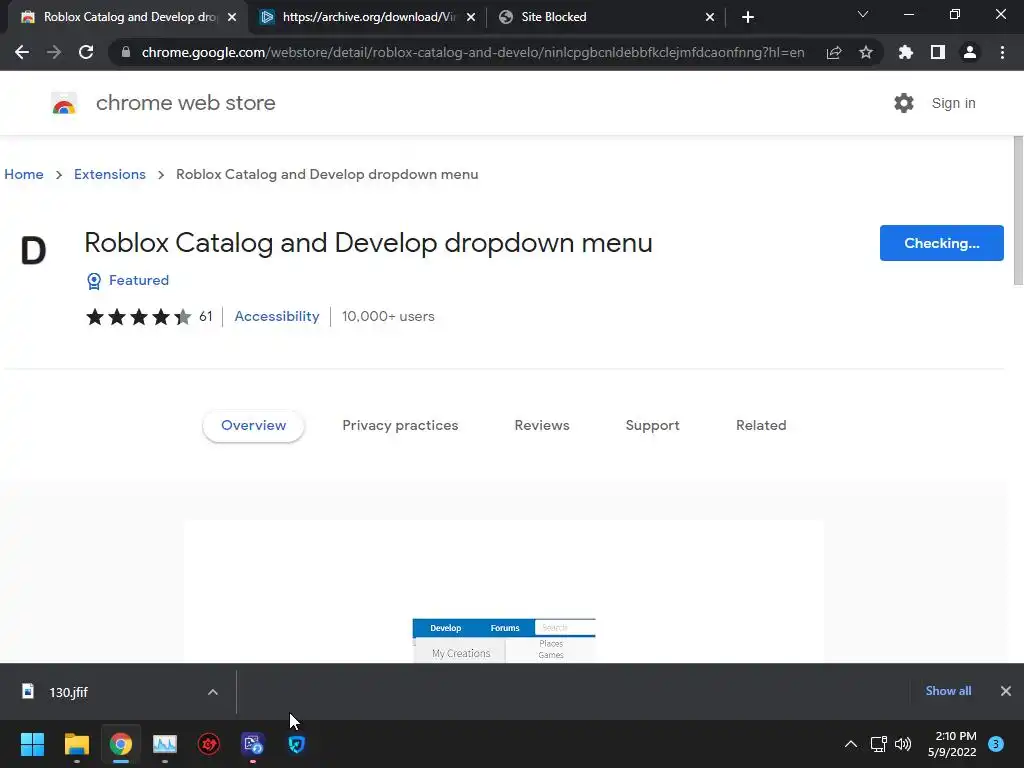The image size is (1024, 768).
Task: Click the address bar URL field
Action: coord(473,52)
